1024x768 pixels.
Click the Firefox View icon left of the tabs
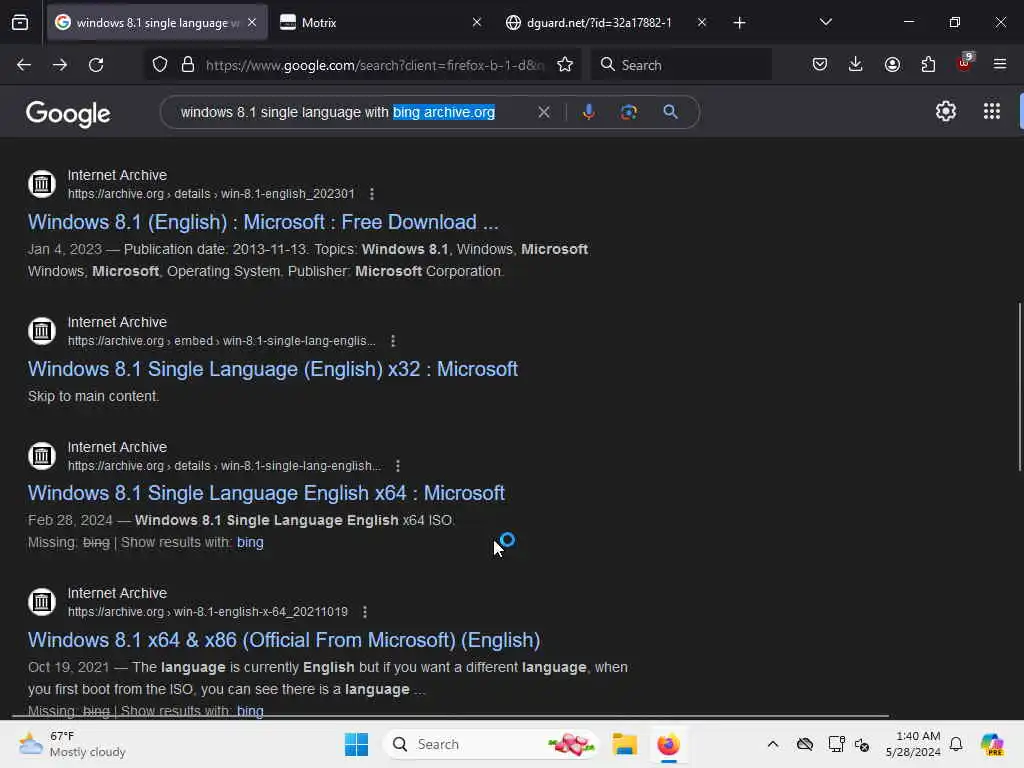(x=20, y=23)
